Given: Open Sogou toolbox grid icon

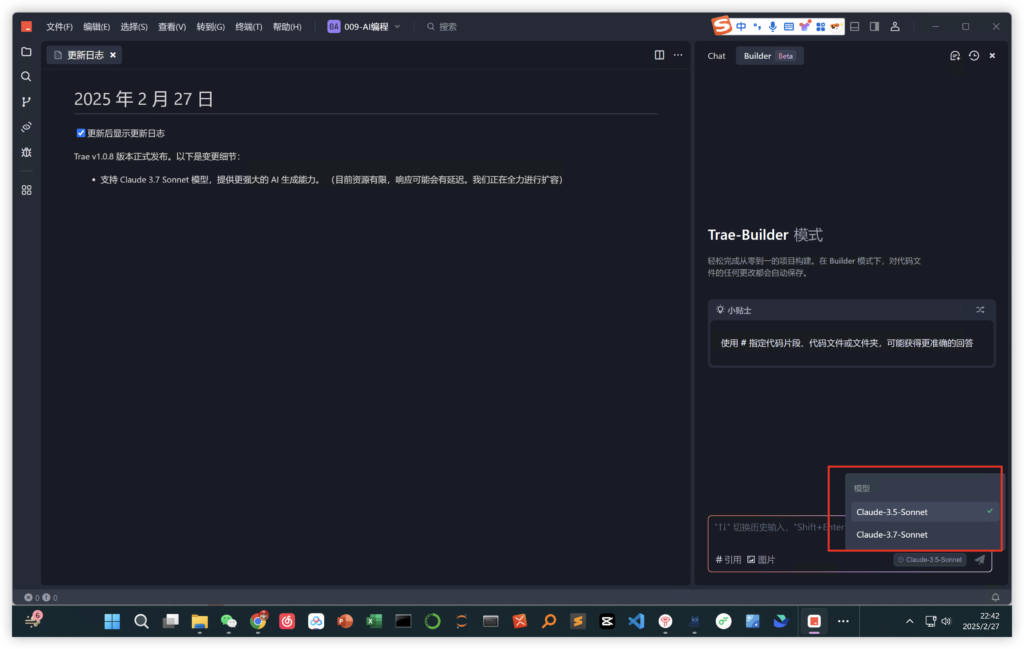Looking at the screenshot, I should [x=820, y=26].
